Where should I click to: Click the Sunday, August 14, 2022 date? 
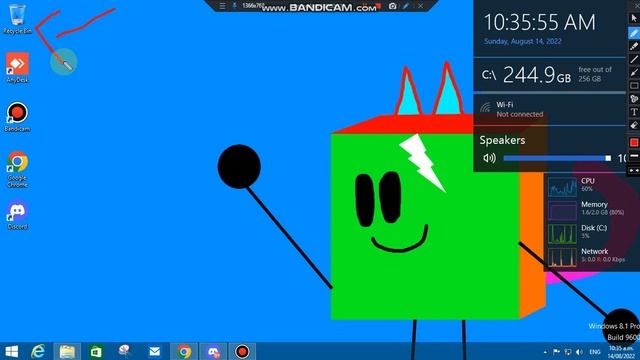[523, 41]
